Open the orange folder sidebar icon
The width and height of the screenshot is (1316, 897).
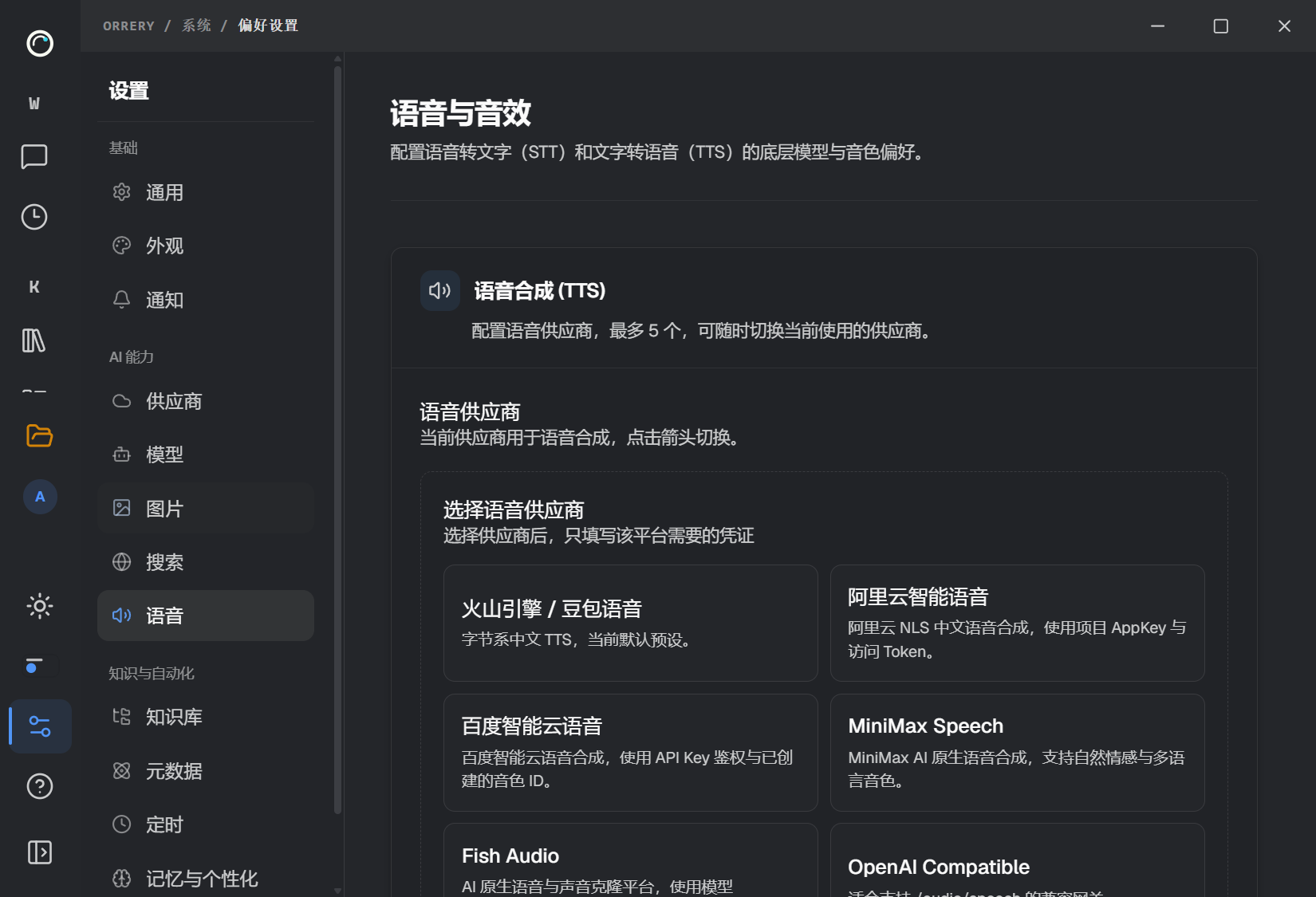(x=39, y=435)
